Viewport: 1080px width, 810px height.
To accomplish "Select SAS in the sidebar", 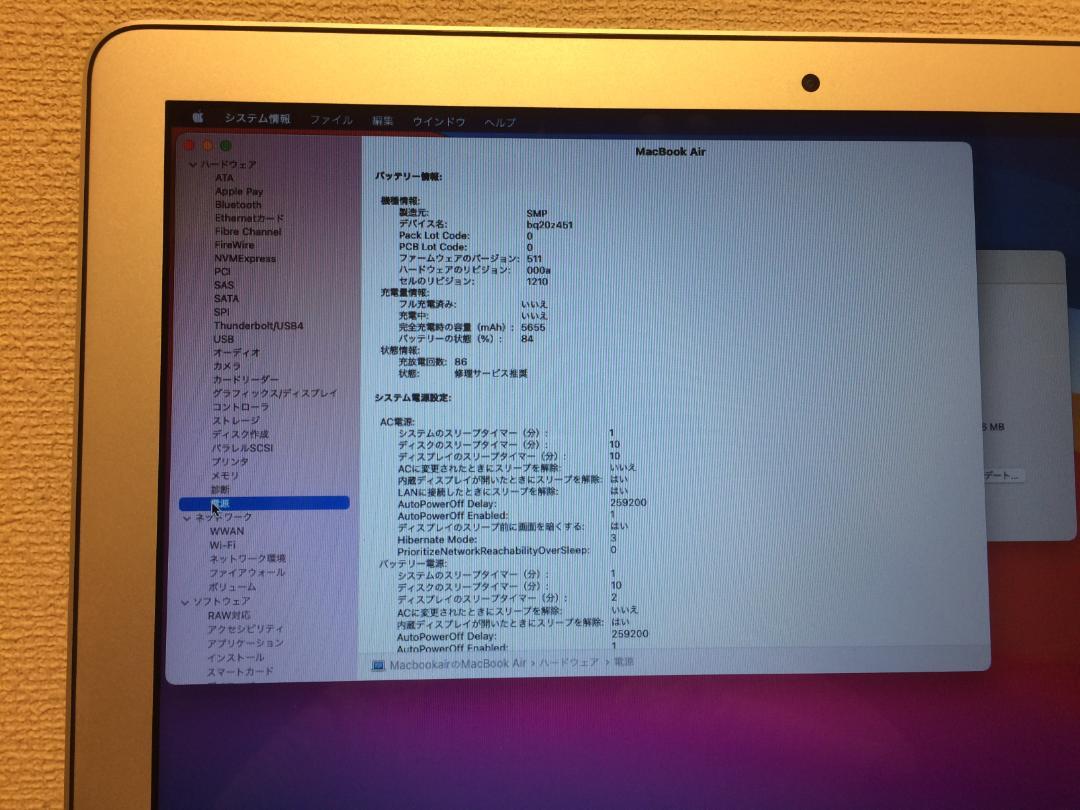I will pyautogui.click(x=224, y=284).
